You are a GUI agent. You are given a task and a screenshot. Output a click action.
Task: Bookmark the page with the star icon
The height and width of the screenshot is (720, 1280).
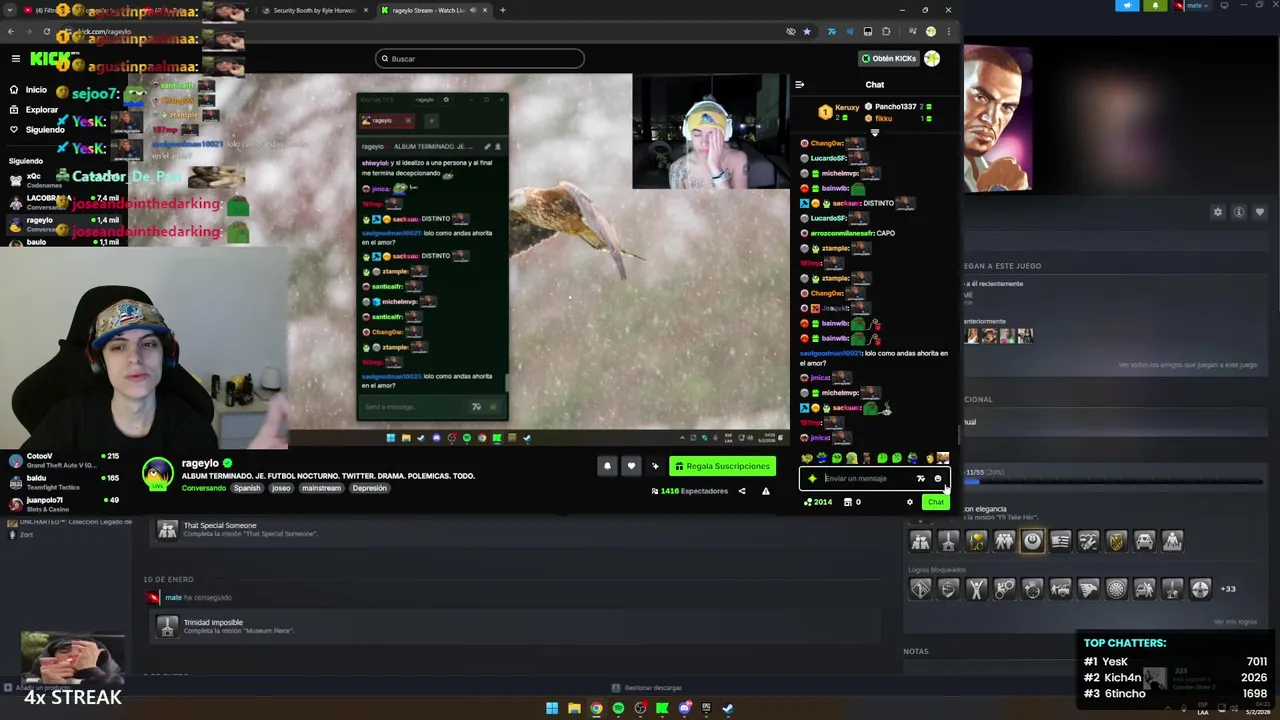807,32
